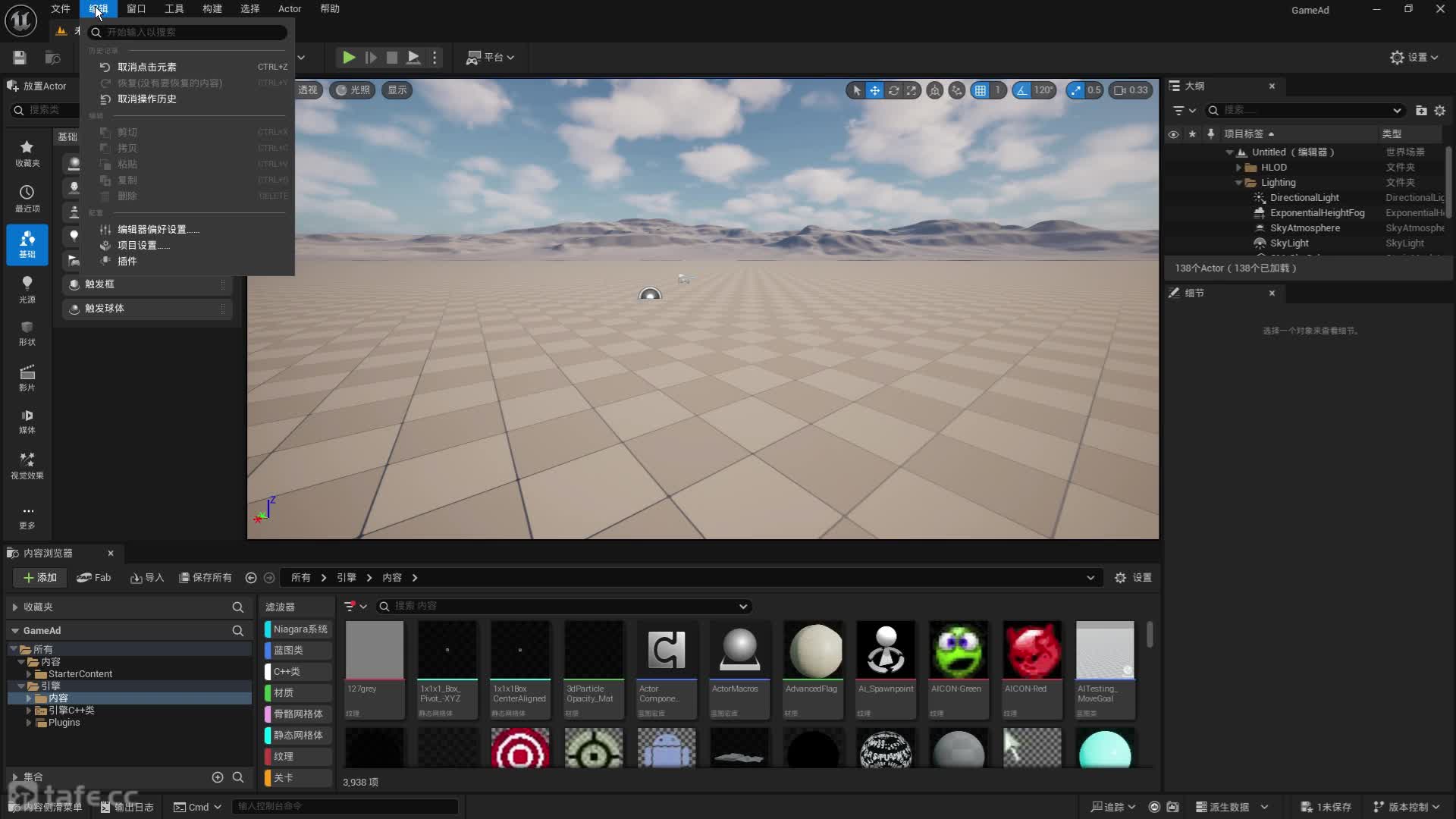Click the save icon in the main toolbar
The height and width of the screenshot is (819, 1456).
[20, 58]
